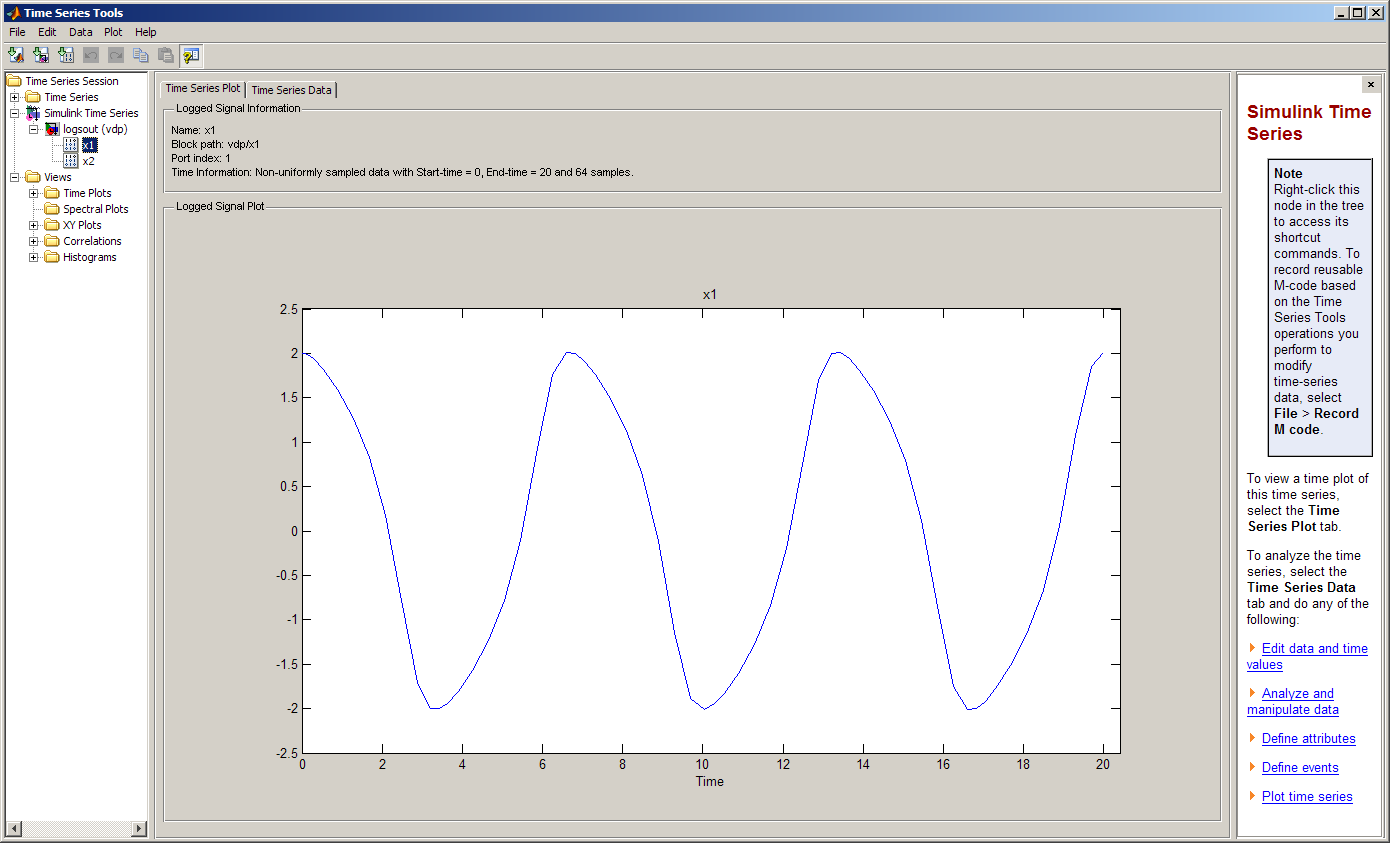Click the Copy toolbar icon
Viewport: 1390px width, 843px height.
(141, 55)
